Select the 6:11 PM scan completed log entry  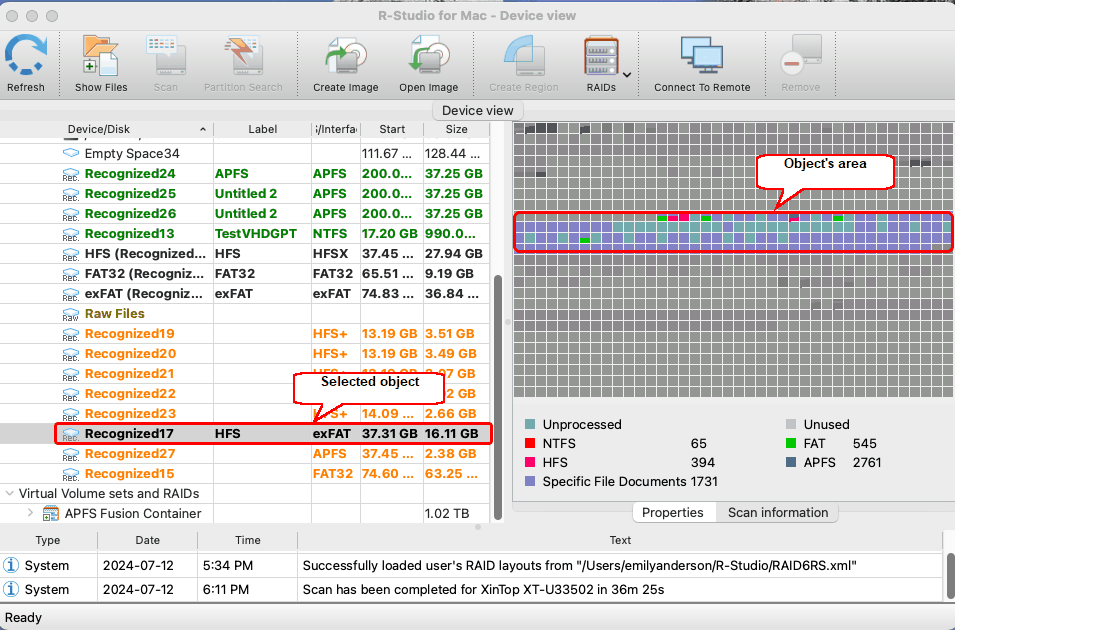tap(471, 589)
